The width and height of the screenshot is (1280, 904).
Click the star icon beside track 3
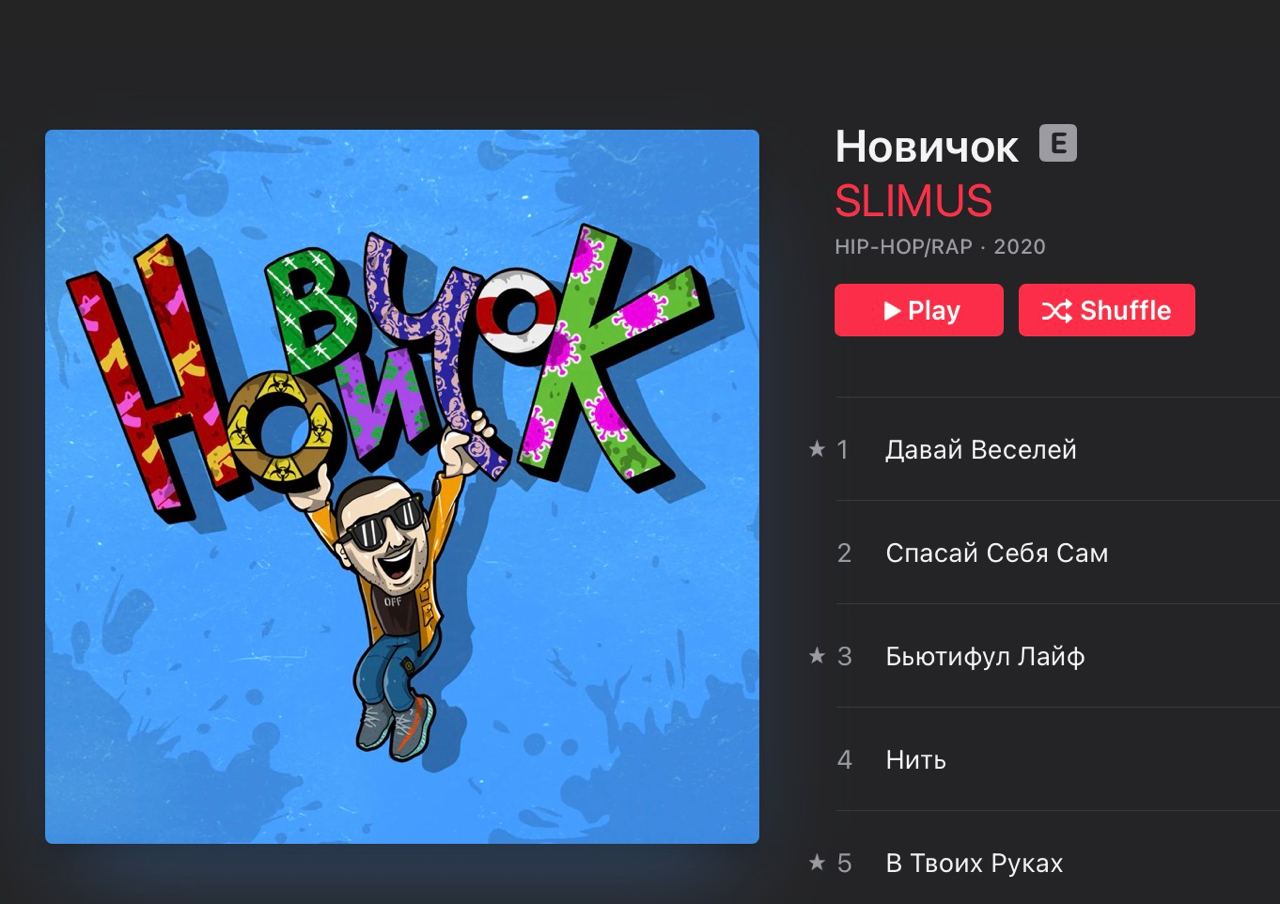[817, 656]
